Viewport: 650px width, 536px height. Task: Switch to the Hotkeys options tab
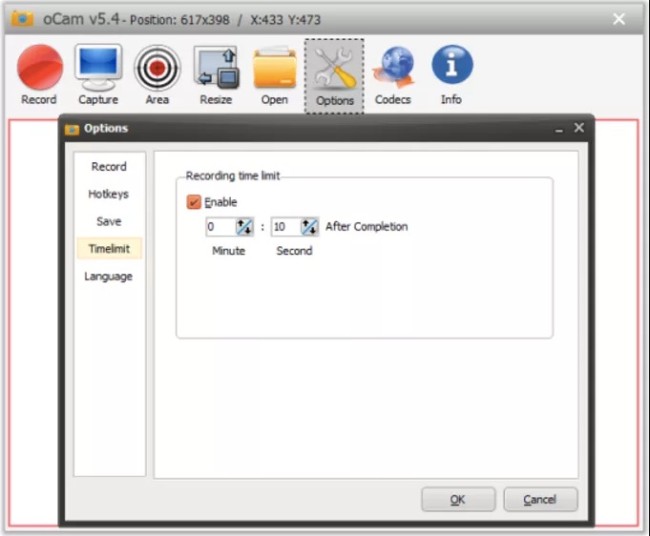[109, 194]
